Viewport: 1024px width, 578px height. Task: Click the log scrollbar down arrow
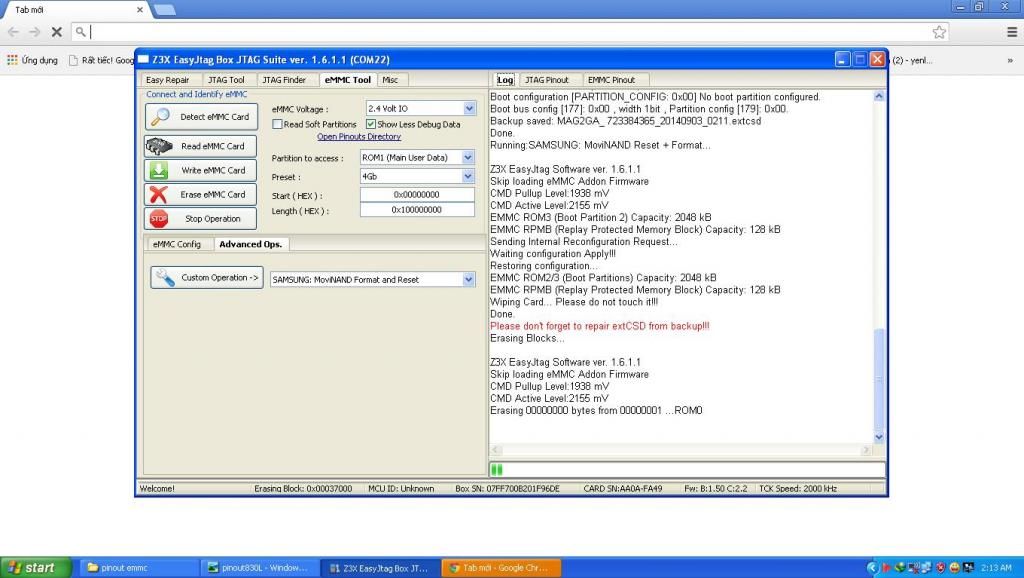tap(879, 438)
